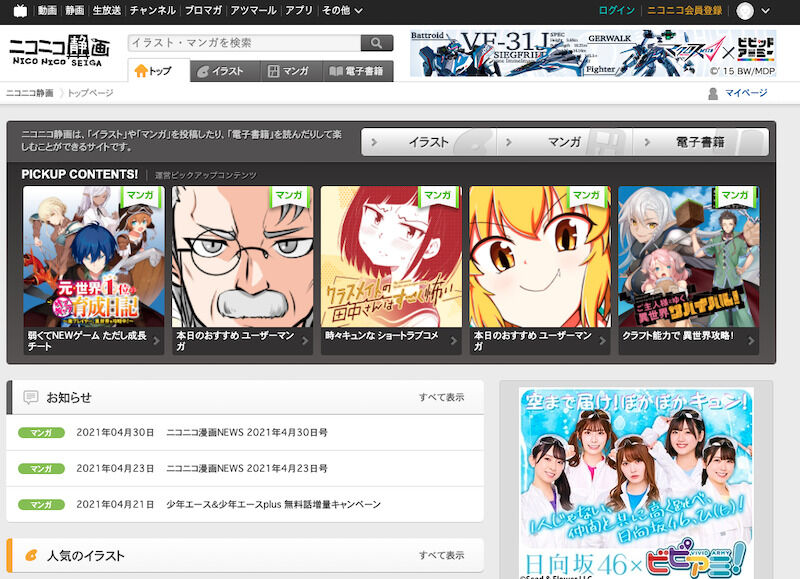
Task: Click the マンガ tag on the 04月21日 row
Action: [41, 505]
